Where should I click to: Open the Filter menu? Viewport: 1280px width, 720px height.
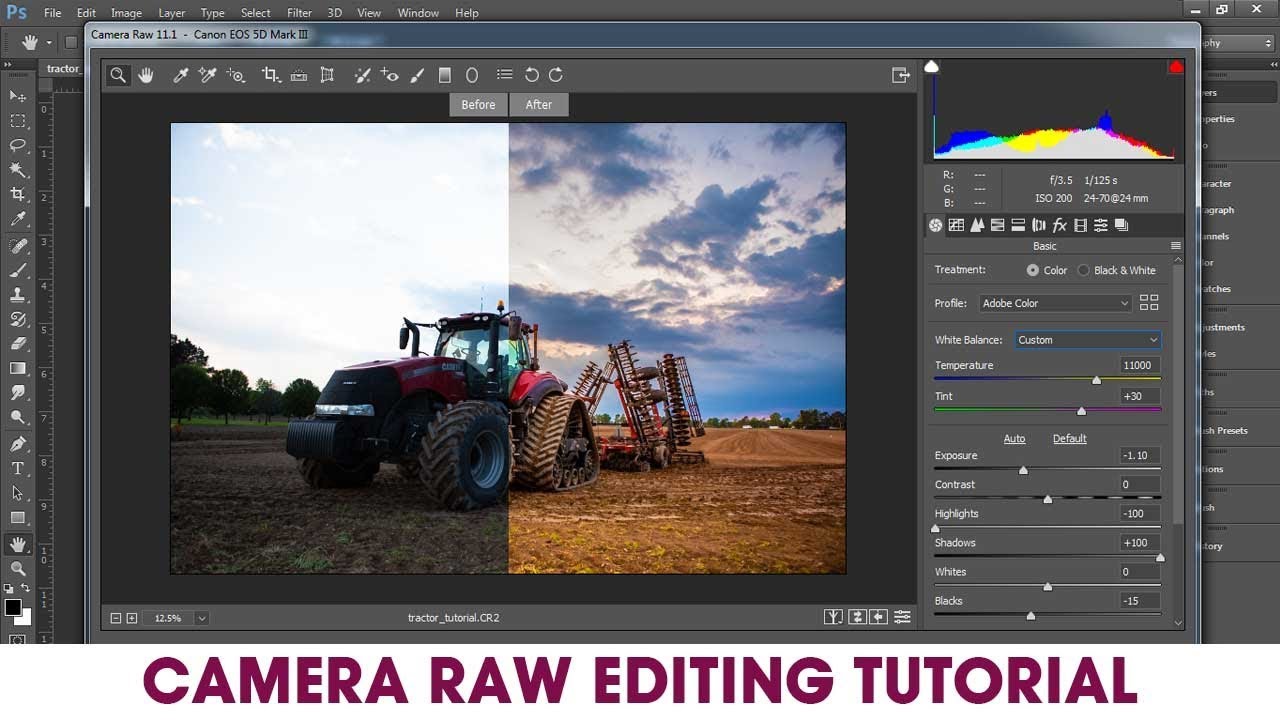point(299,13)
